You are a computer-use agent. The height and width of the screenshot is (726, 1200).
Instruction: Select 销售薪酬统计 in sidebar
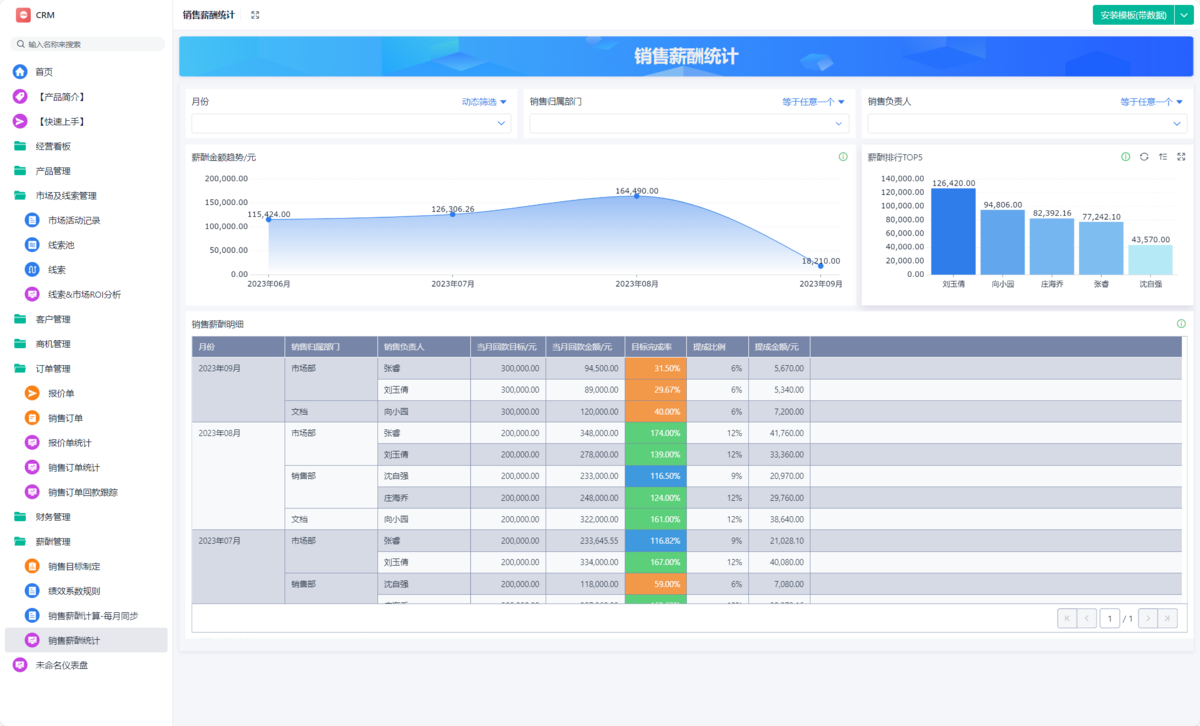tap(86, 640)
